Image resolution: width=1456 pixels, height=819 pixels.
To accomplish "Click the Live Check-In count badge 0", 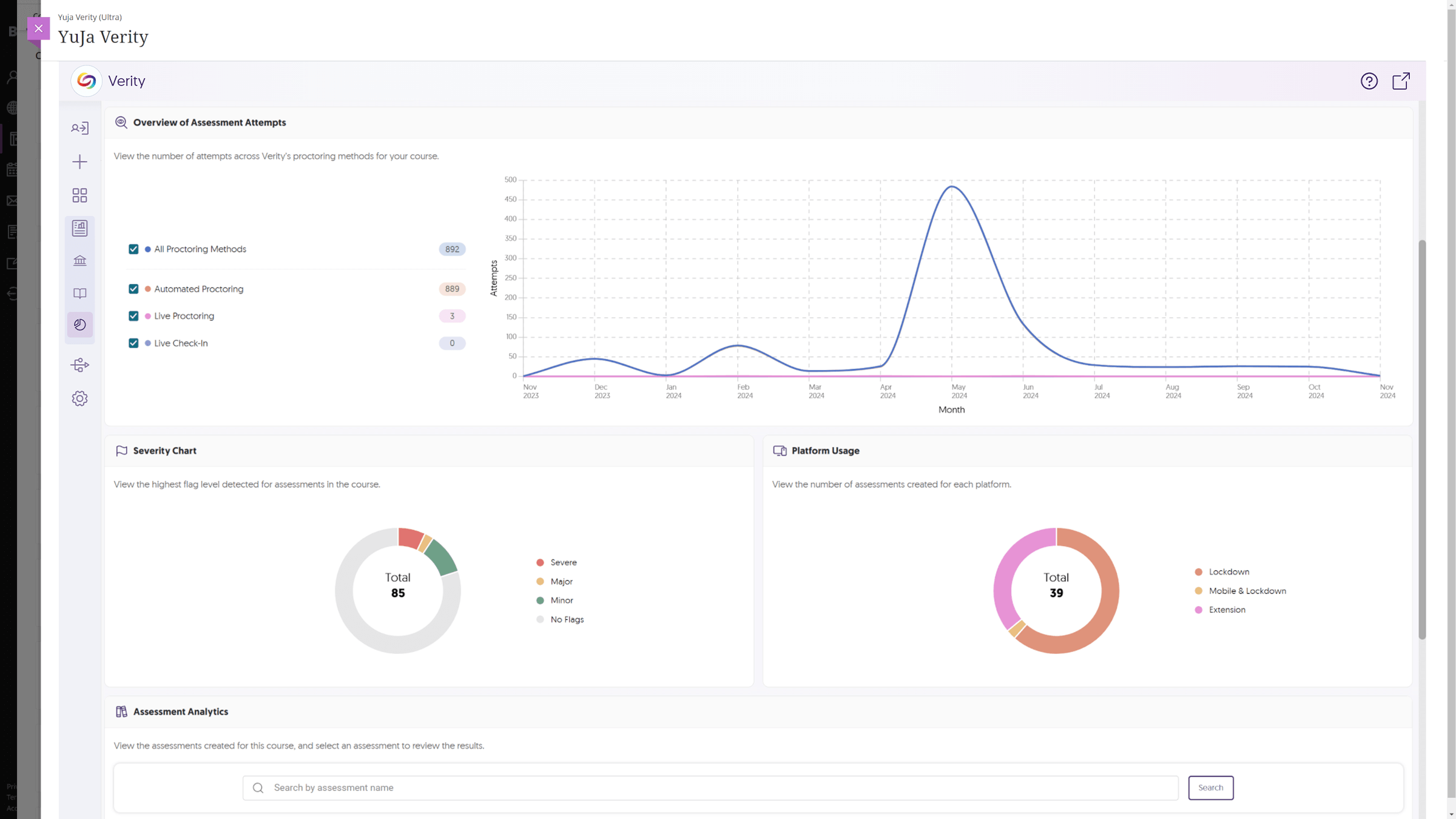I will pyautogui.click(x=452, y=343).
